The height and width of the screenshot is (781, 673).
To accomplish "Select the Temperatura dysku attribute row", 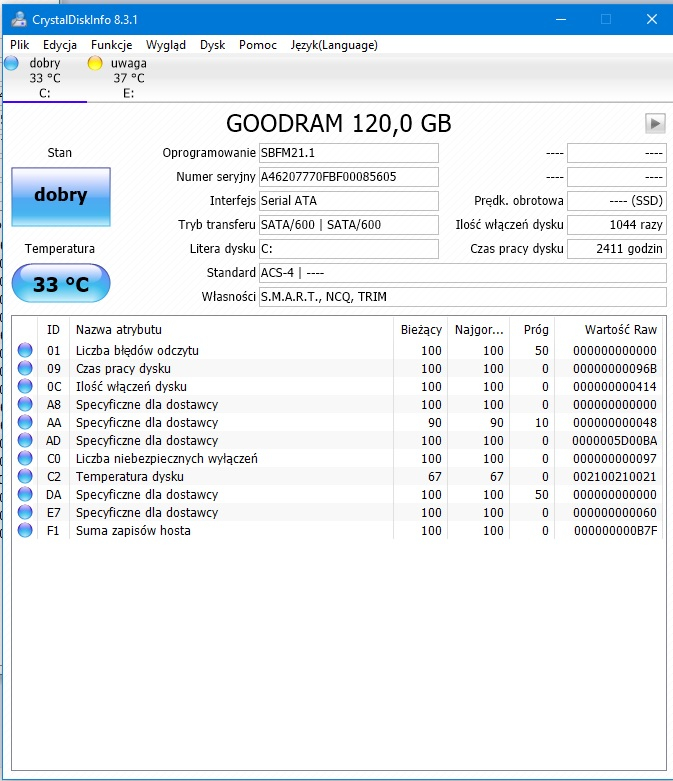I will click(337, 476).
